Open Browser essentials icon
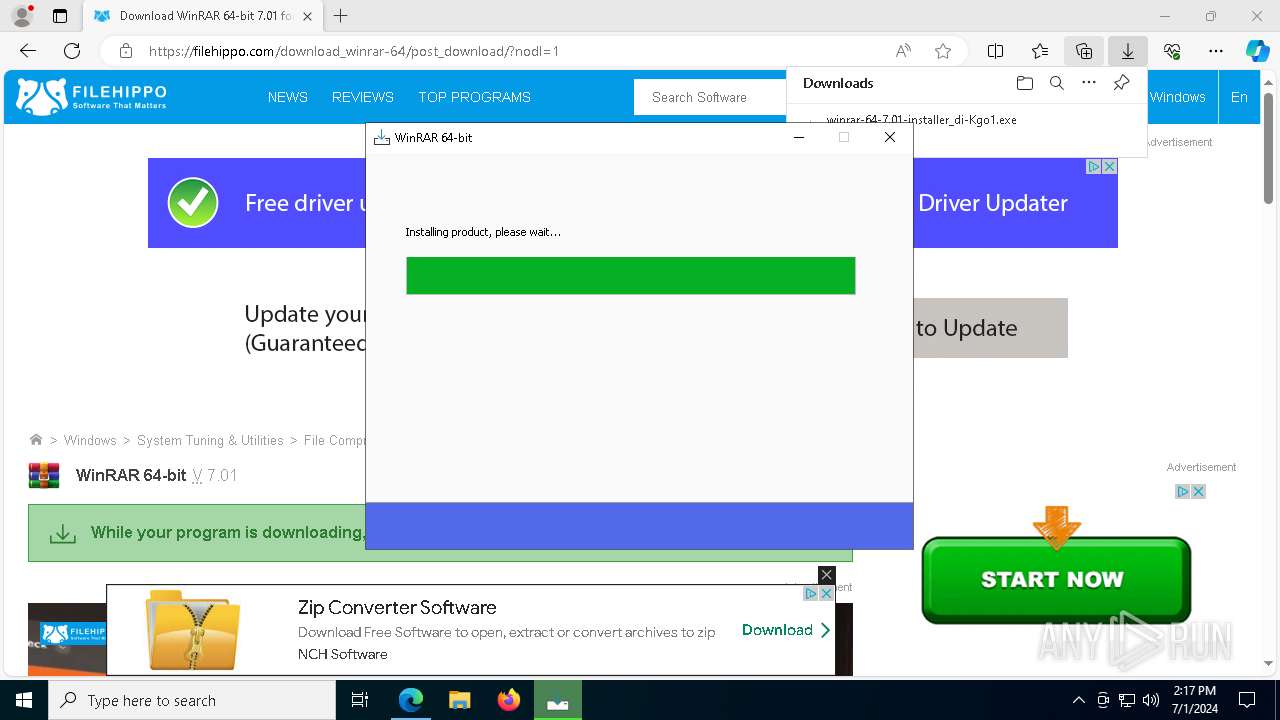This screenshot has width=1280, height=720. (x=1172, y=51)
